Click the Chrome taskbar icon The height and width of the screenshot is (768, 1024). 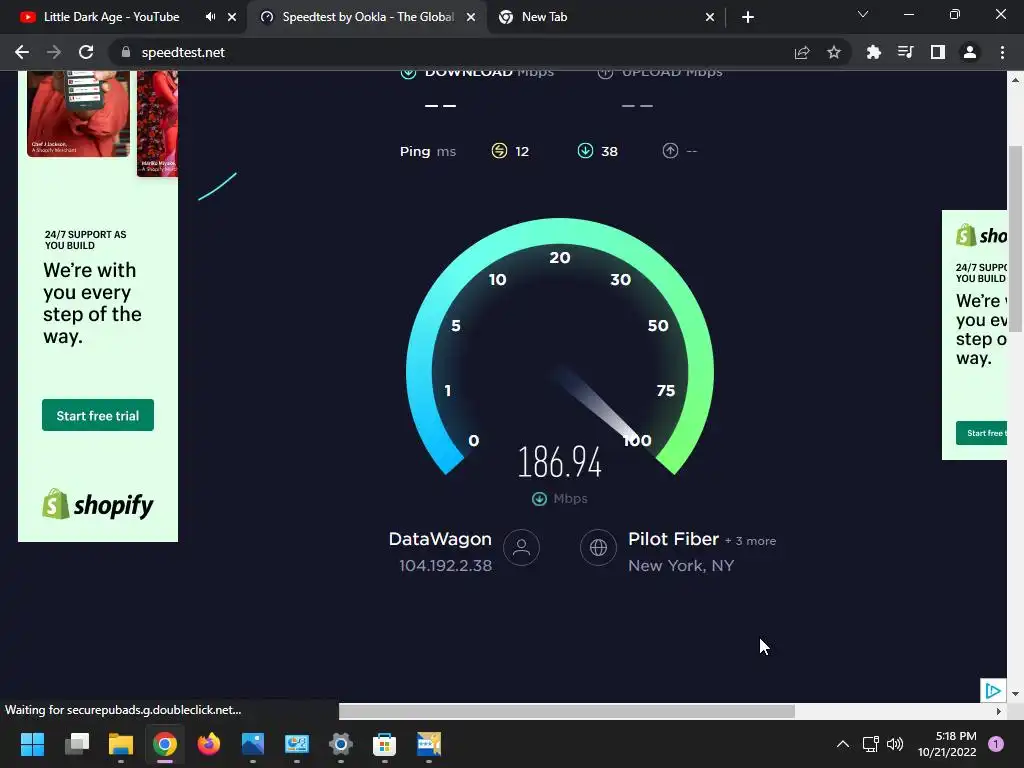click(x=165, y=744)
